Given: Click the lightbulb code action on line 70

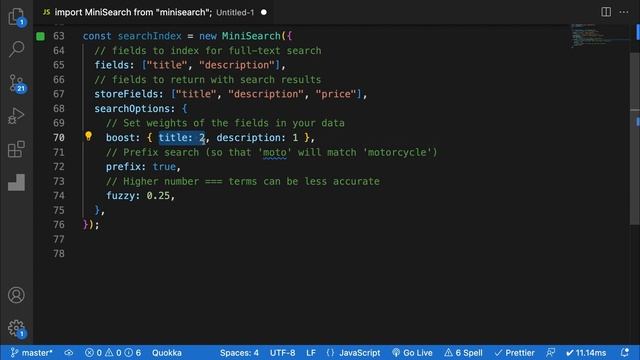Looking at the screenshot, I should click(88, 136).
